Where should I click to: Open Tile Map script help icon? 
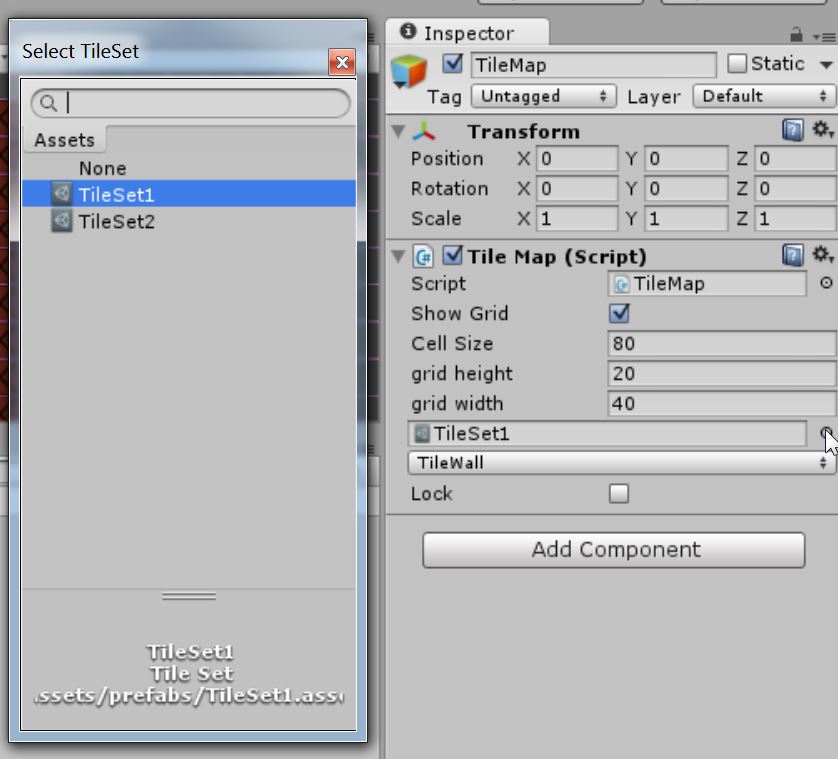793,255
